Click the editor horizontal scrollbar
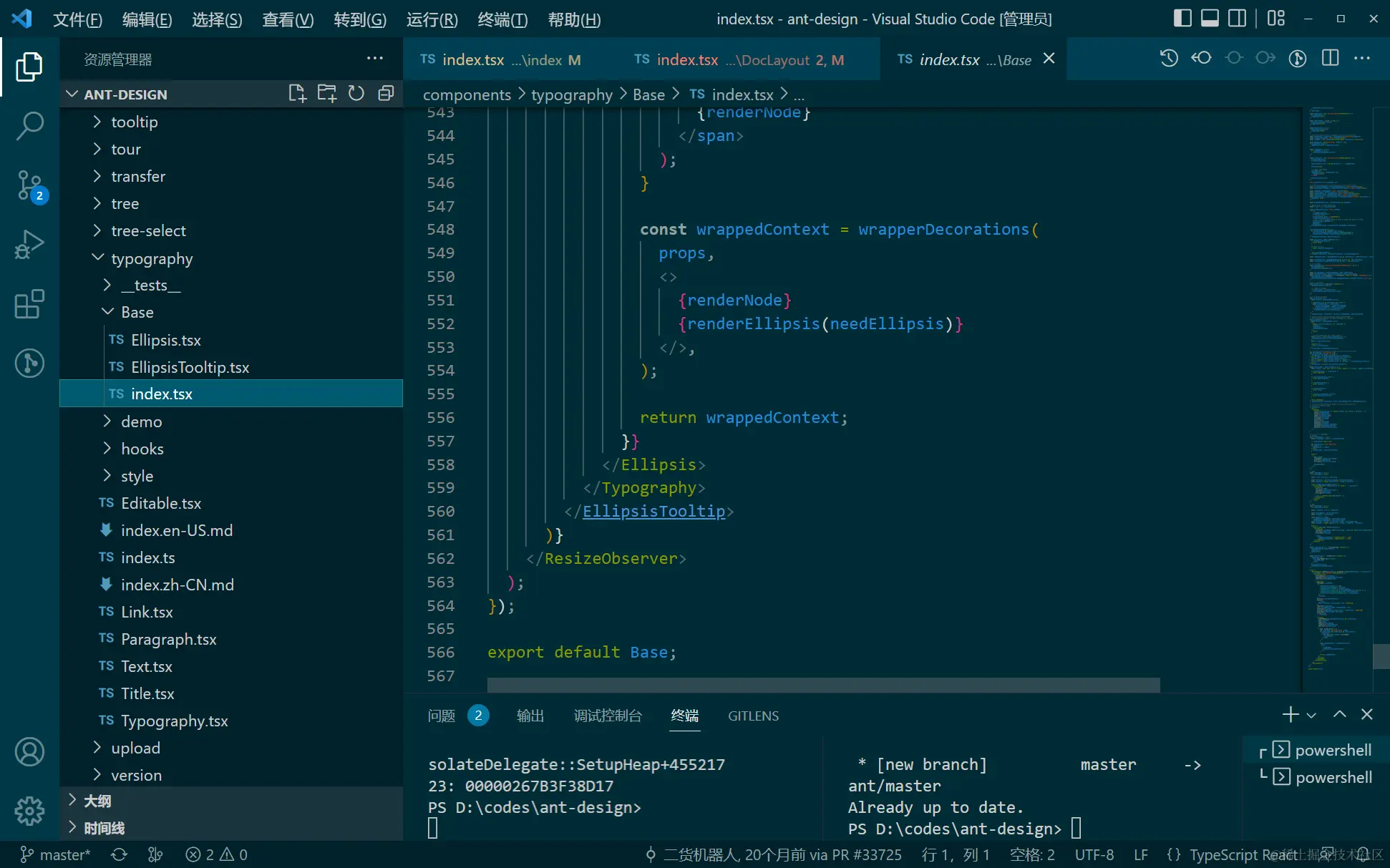1390x868 pixels. click(823, 685)
